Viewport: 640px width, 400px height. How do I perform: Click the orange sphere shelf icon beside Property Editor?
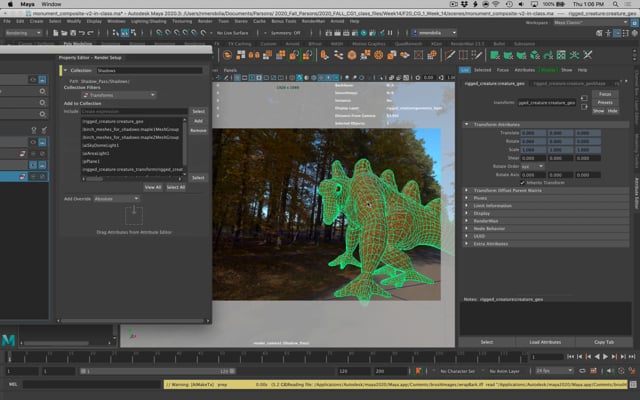(227, 55)
